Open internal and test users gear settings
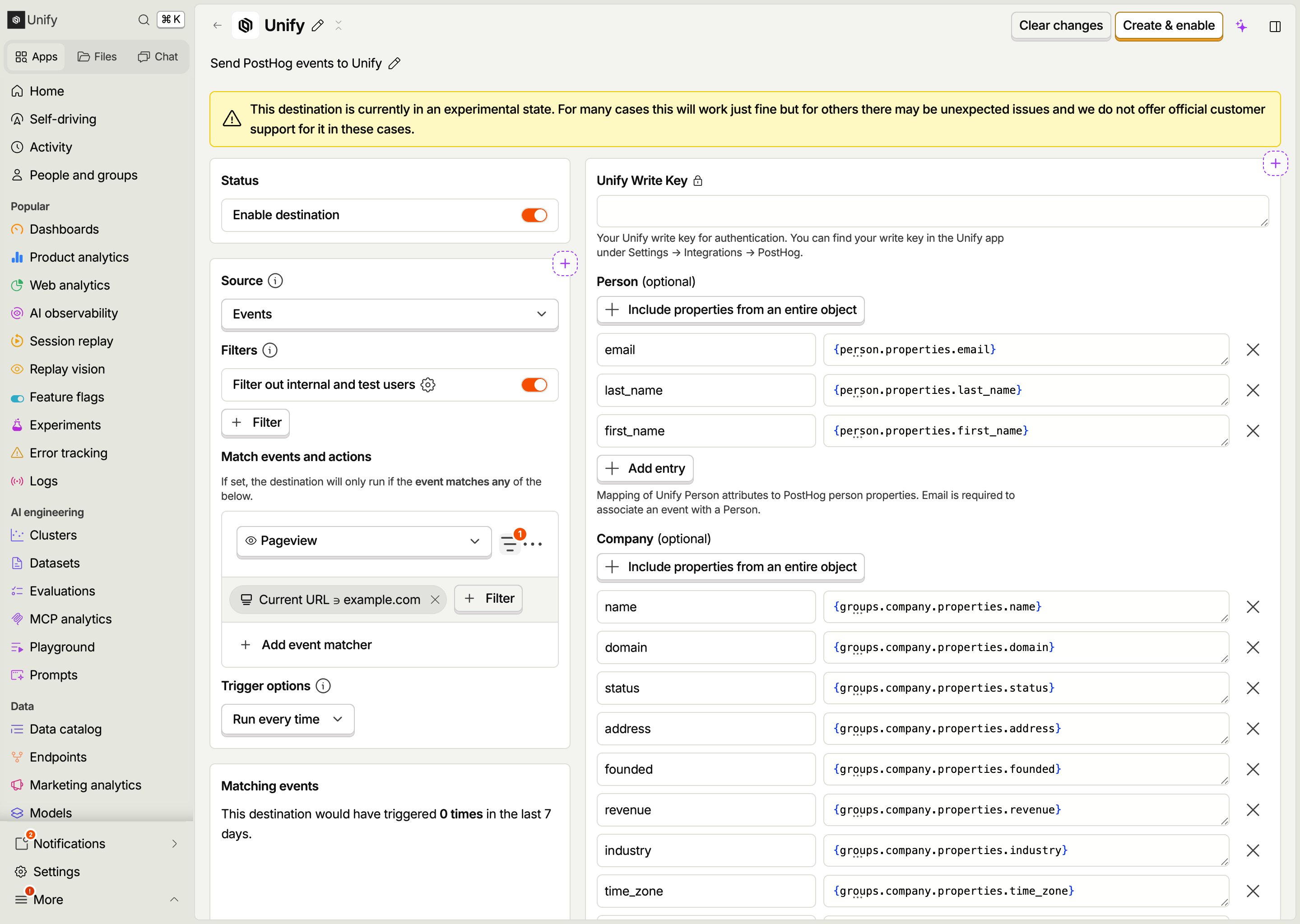 (x=428, y=384)
